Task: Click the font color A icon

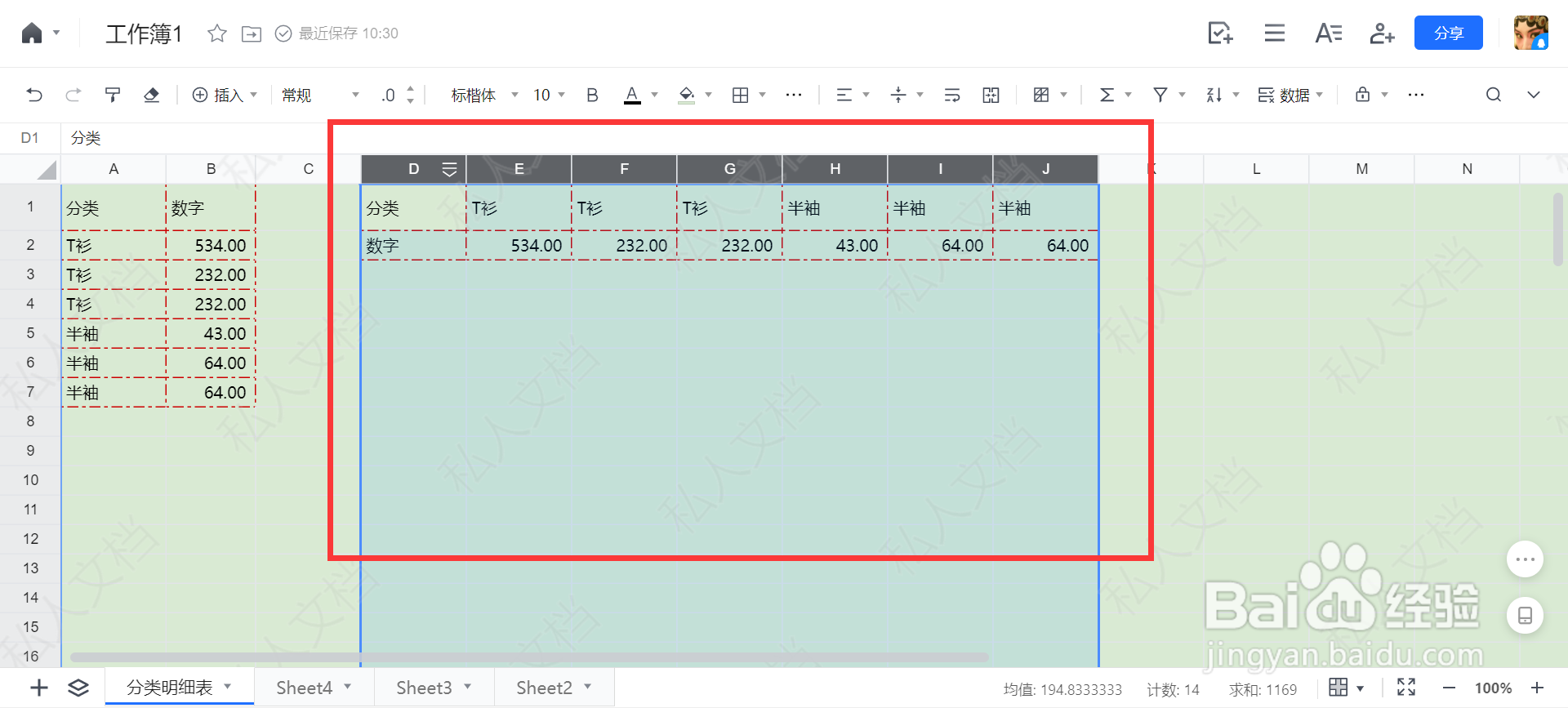Action: coord(632,95)
